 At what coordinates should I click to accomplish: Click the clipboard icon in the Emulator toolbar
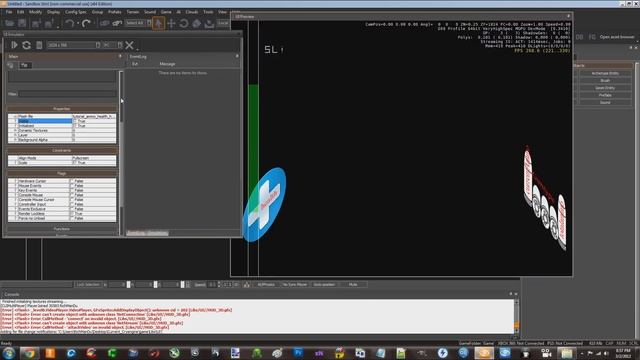(39, 45)
